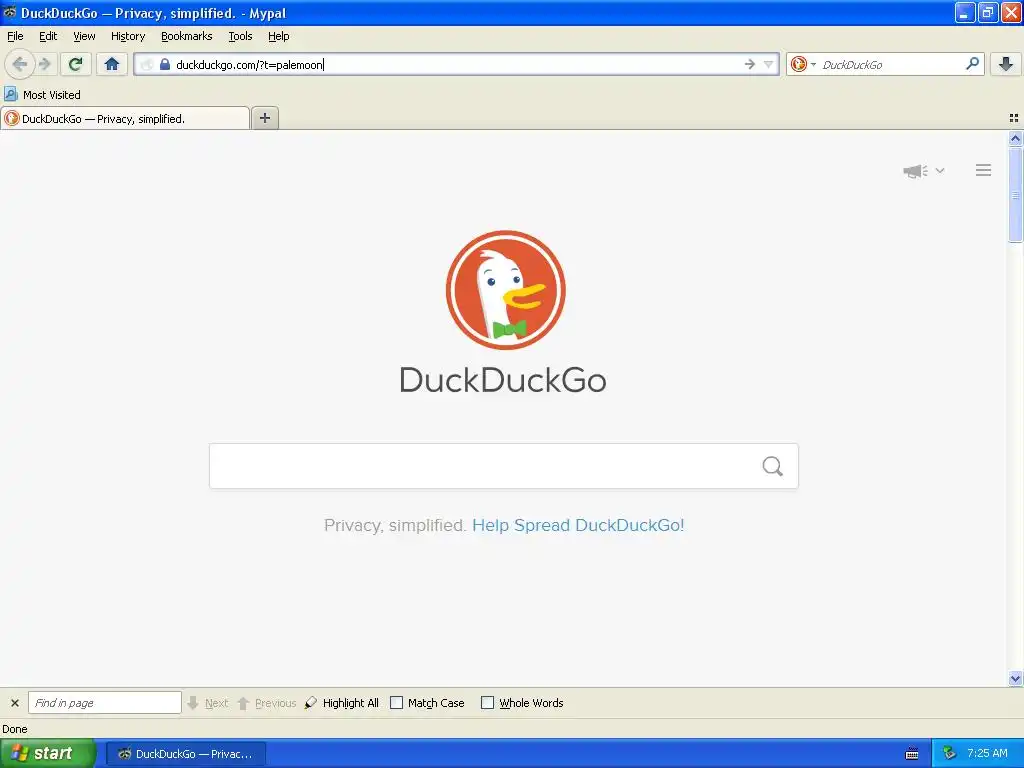This screenshot has height=768, width=1024.
Task: Enable the Whole Words checkbox
Action: (x=487, y=703)
